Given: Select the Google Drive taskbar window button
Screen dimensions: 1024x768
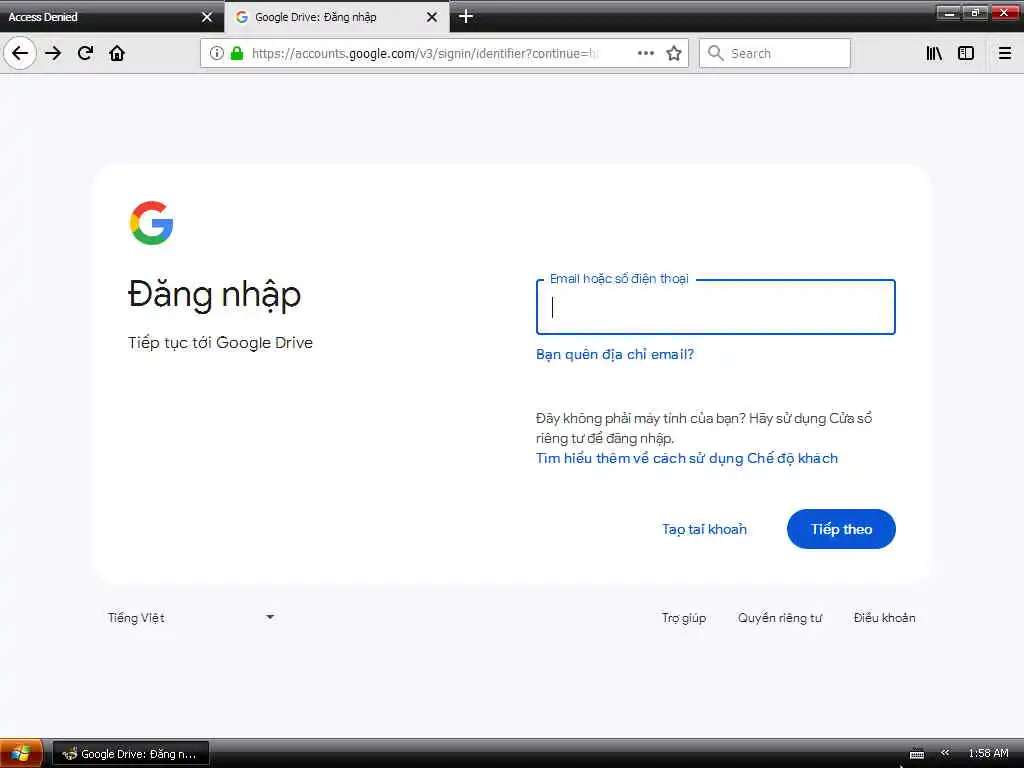Looking at the screenshot, I should [x=130, y=754].
